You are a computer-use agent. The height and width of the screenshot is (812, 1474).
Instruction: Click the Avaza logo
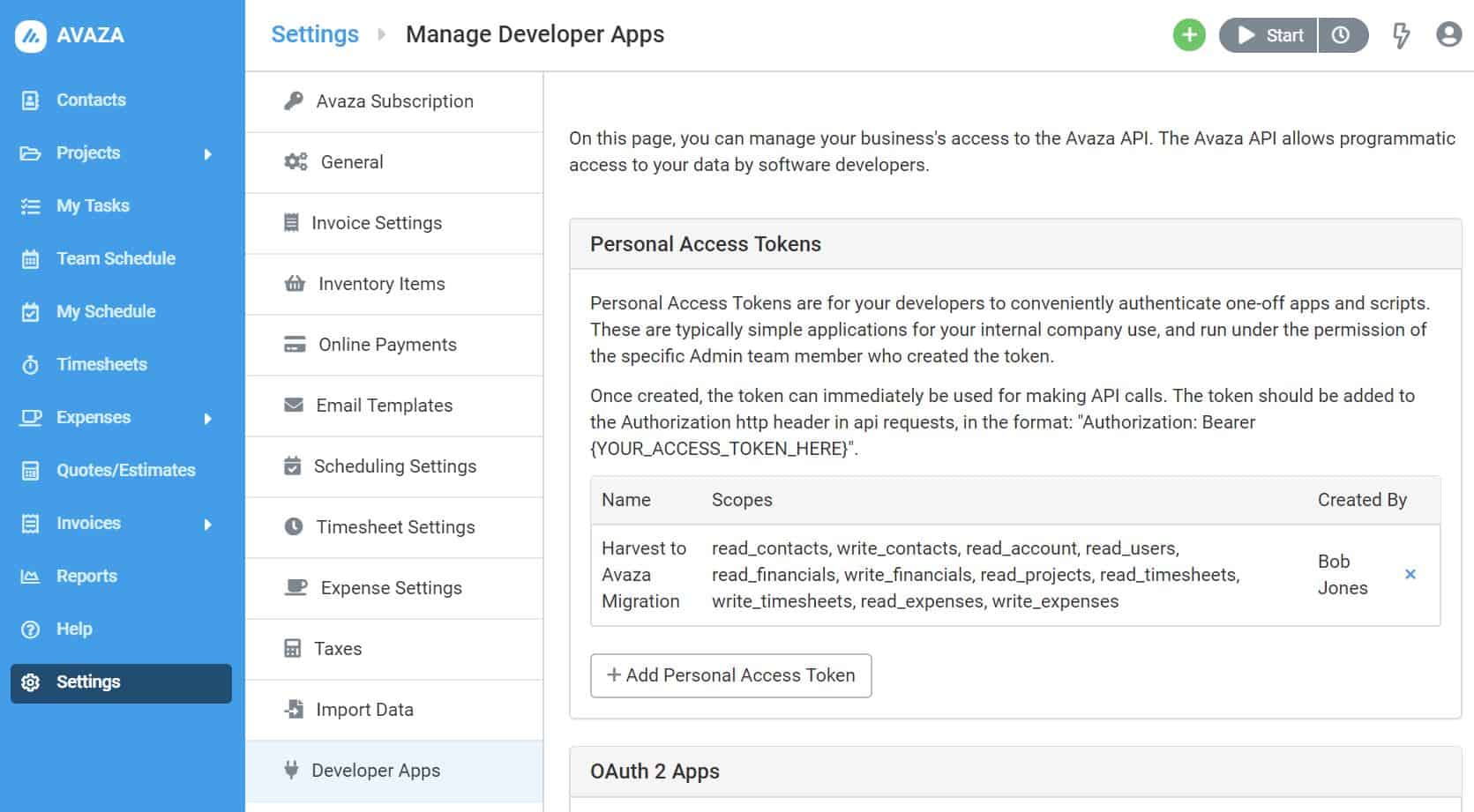click(x=31, y=34)
